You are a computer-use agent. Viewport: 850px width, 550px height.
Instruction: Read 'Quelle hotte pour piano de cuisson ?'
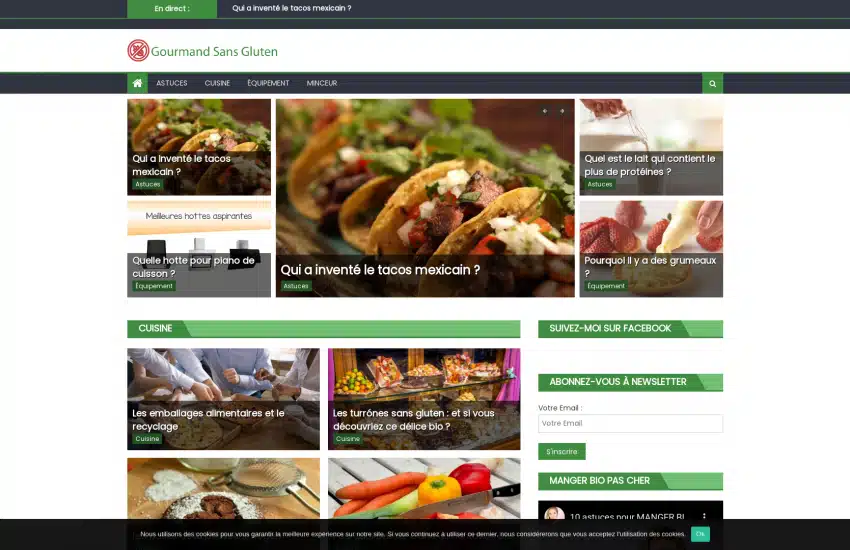click(193, 266)
